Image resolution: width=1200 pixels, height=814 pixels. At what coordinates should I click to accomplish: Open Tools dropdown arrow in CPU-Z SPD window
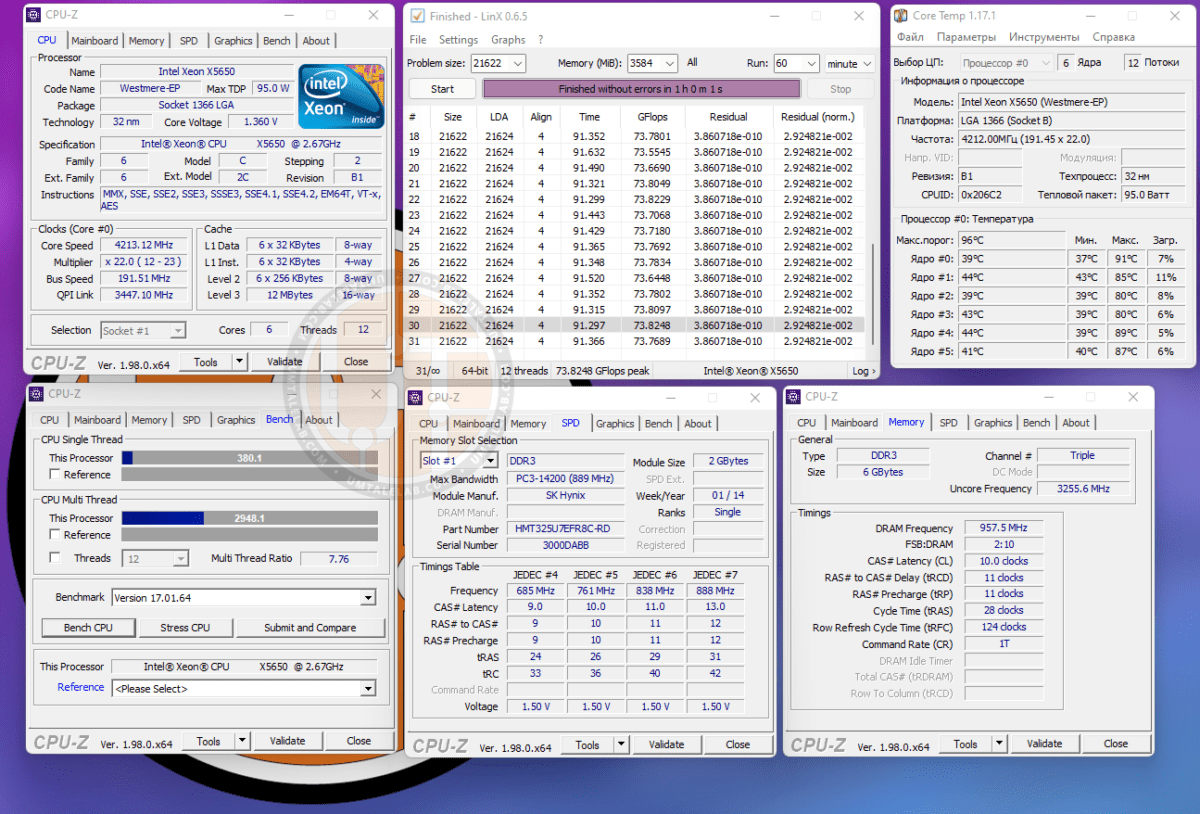(x=623, y=745)
